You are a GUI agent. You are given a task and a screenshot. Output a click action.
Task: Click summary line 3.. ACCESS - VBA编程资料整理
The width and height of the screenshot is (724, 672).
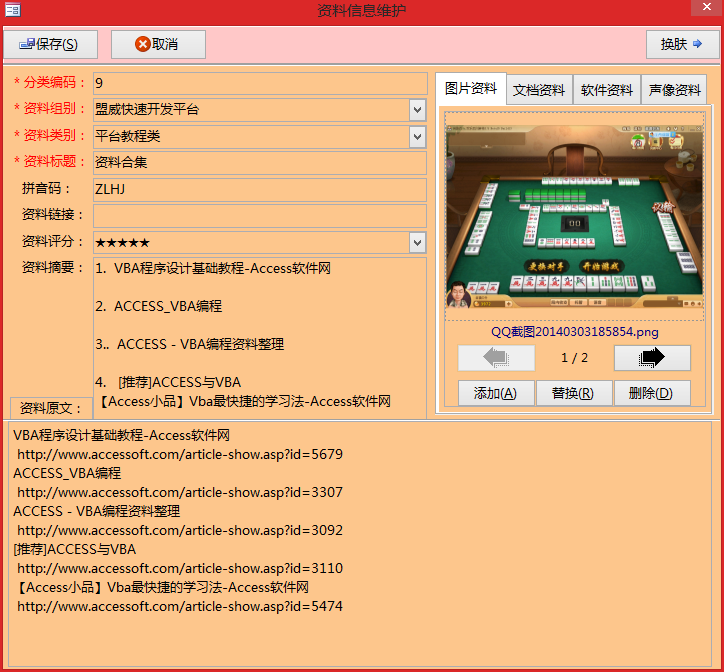(x=189, y=344)
